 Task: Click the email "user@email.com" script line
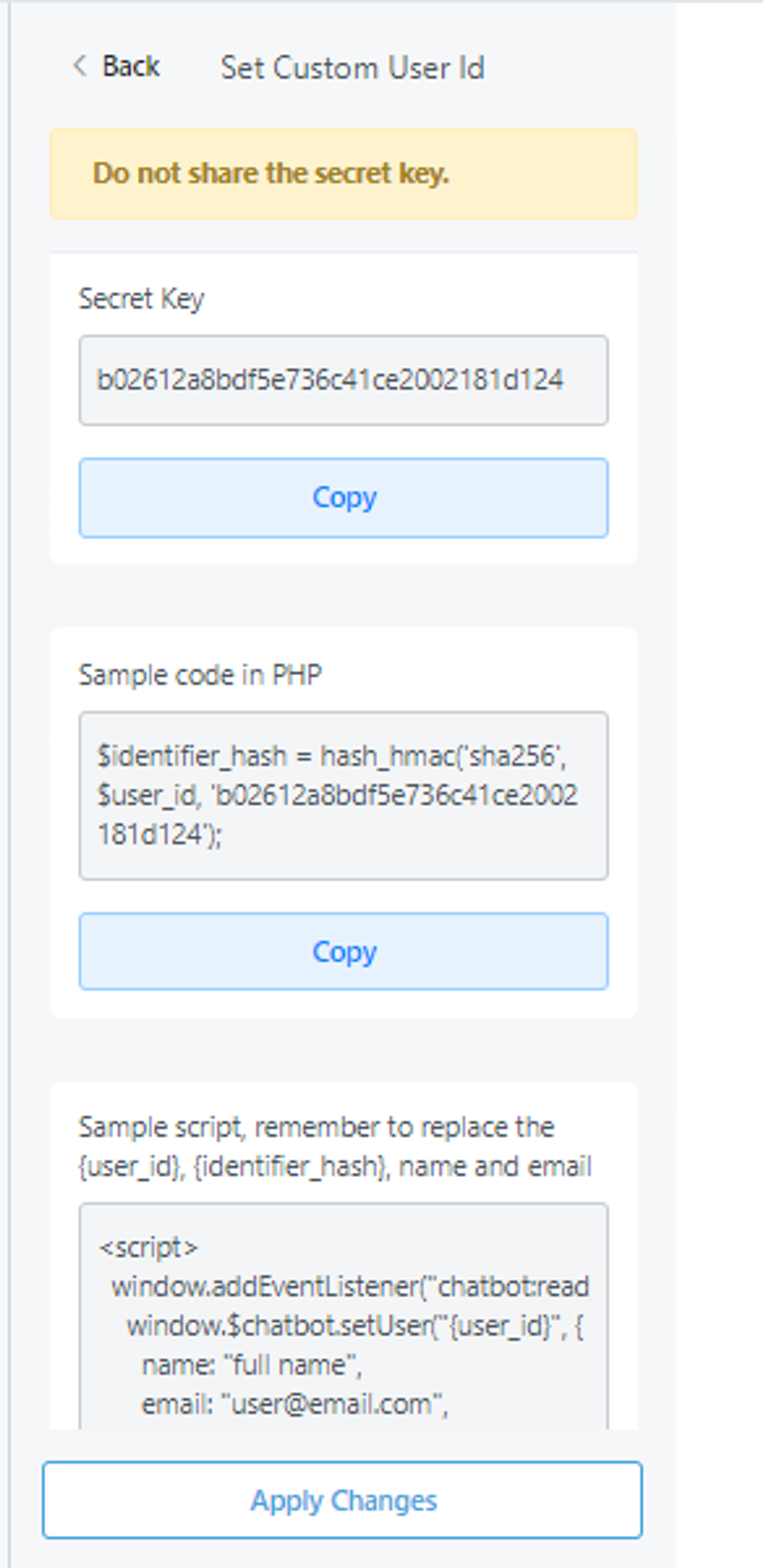pos(295,1404)
